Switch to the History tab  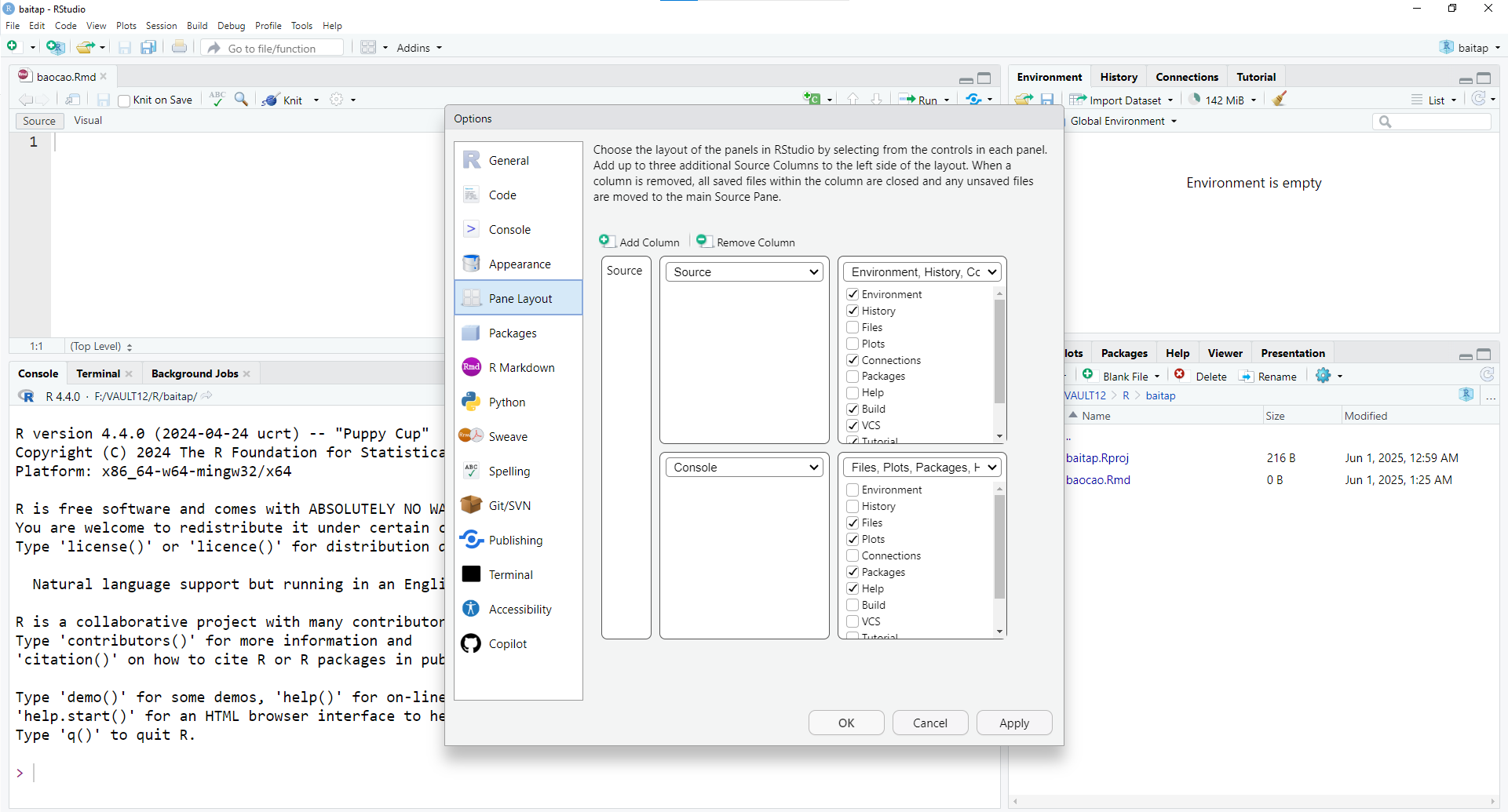[x=1118, y=77]
